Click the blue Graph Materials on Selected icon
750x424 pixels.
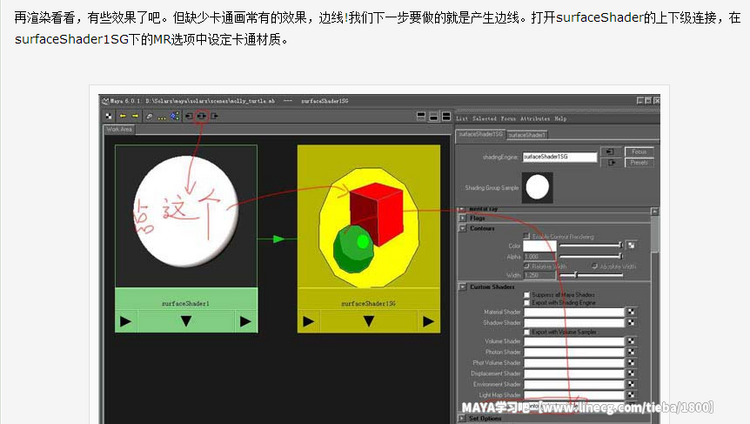tap(175, 116)
